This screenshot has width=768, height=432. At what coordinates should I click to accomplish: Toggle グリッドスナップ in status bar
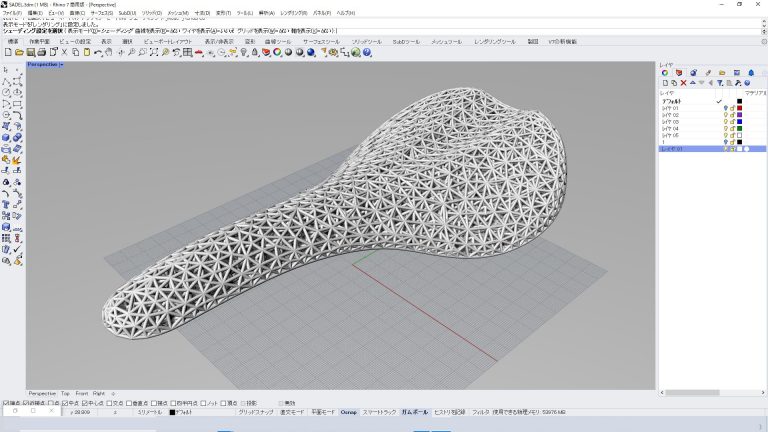(x=256, y=412)
